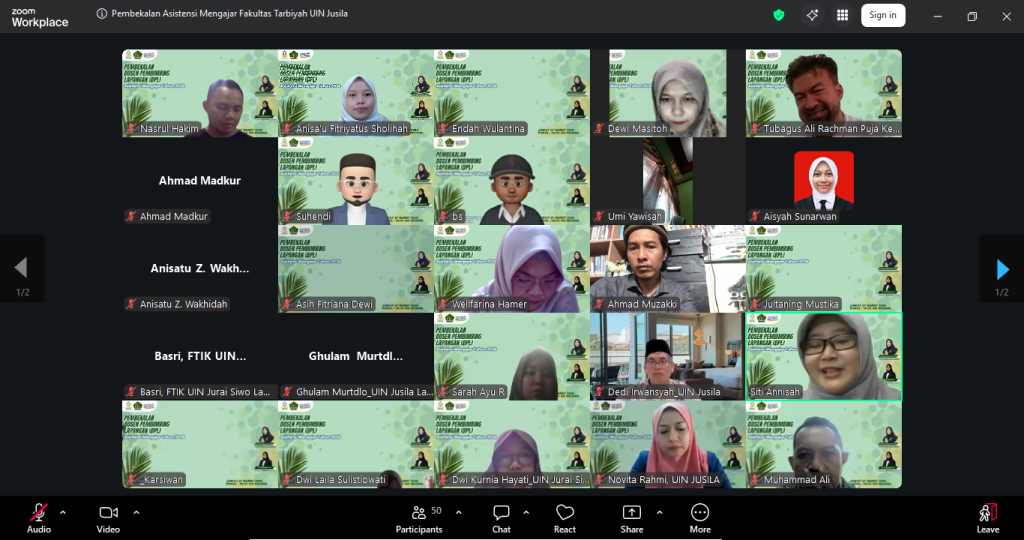Expand share options arrow beside Share
This screenshot has height=540, width=1024.
pyautogui.click(x=659, y=512)
